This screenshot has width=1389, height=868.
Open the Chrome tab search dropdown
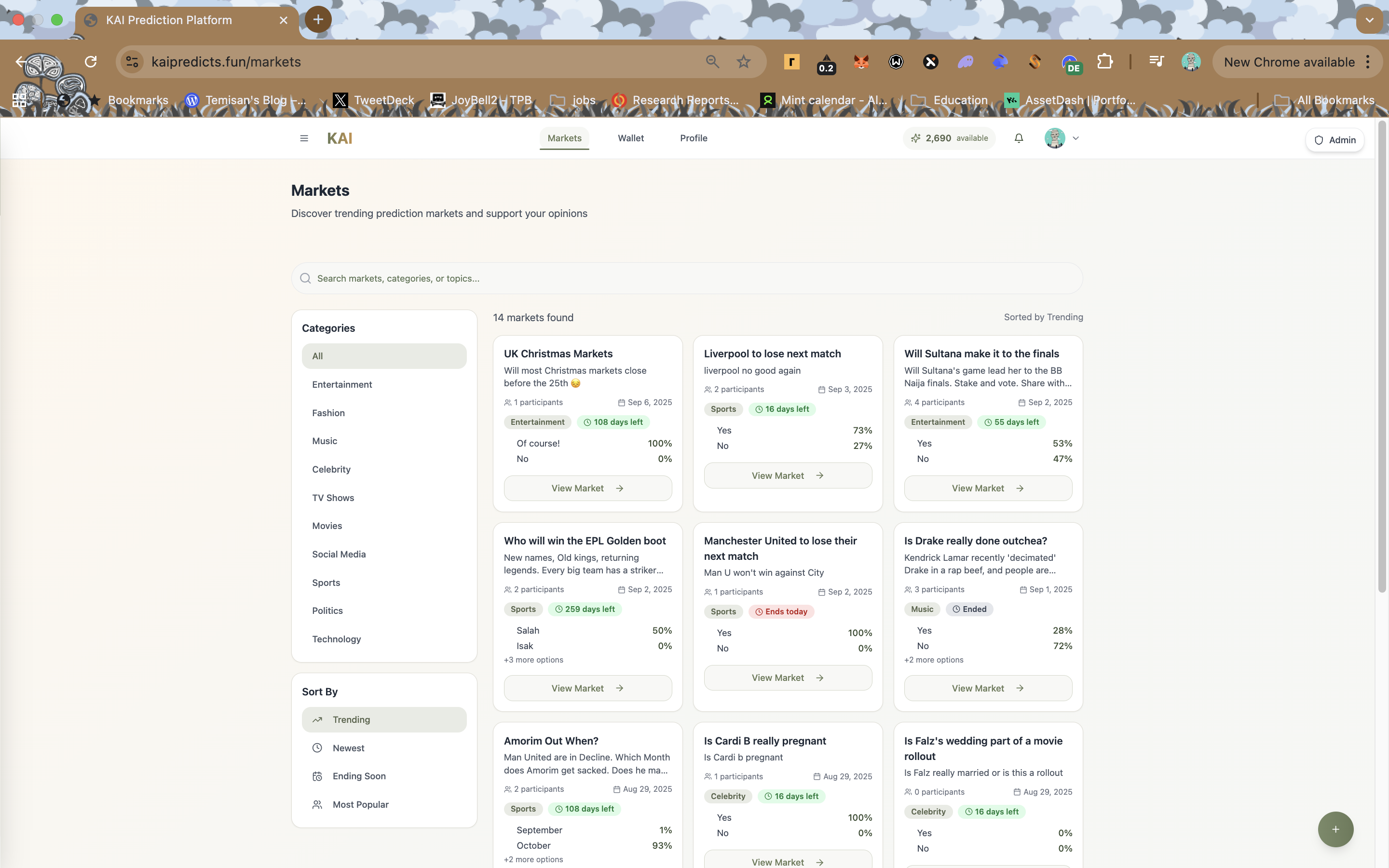coord(1370,20)
